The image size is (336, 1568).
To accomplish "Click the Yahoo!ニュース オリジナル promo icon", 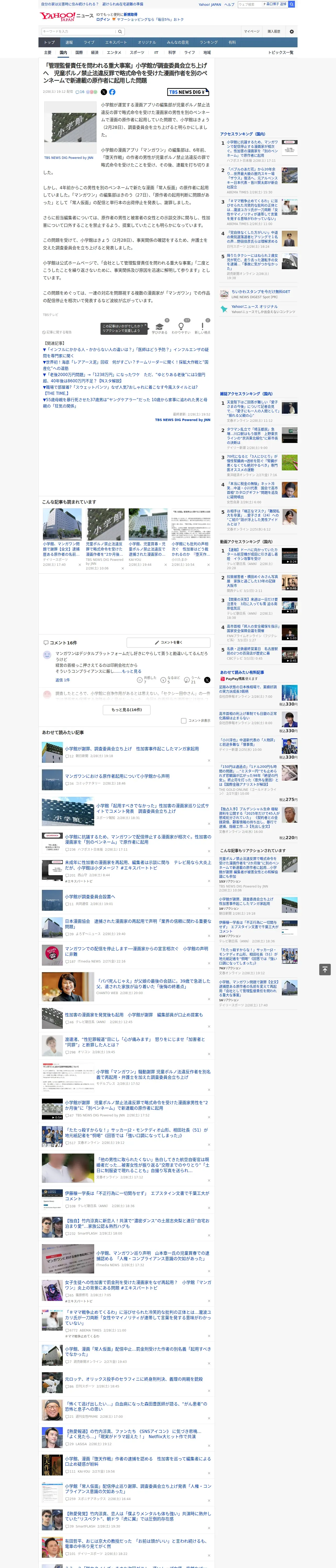I will tap(225, 309).
